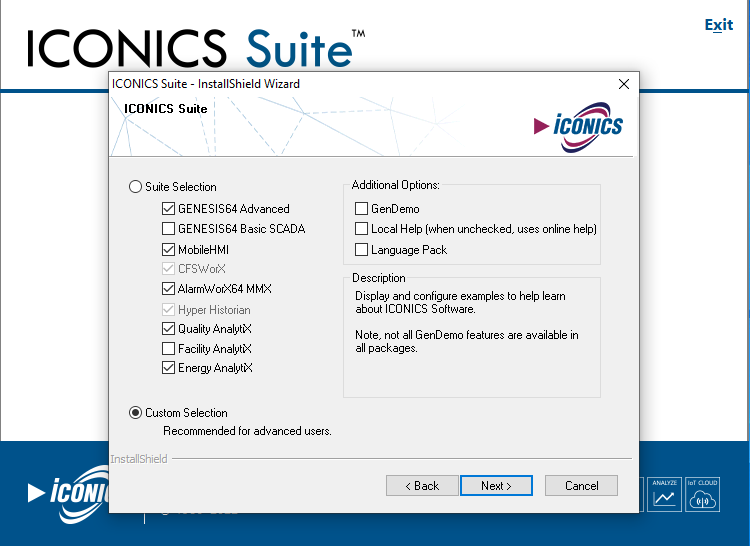Click the 'Recommended for advanced users.' text
The width and height of the screenshot is (750, 546).
pos(247,431)
